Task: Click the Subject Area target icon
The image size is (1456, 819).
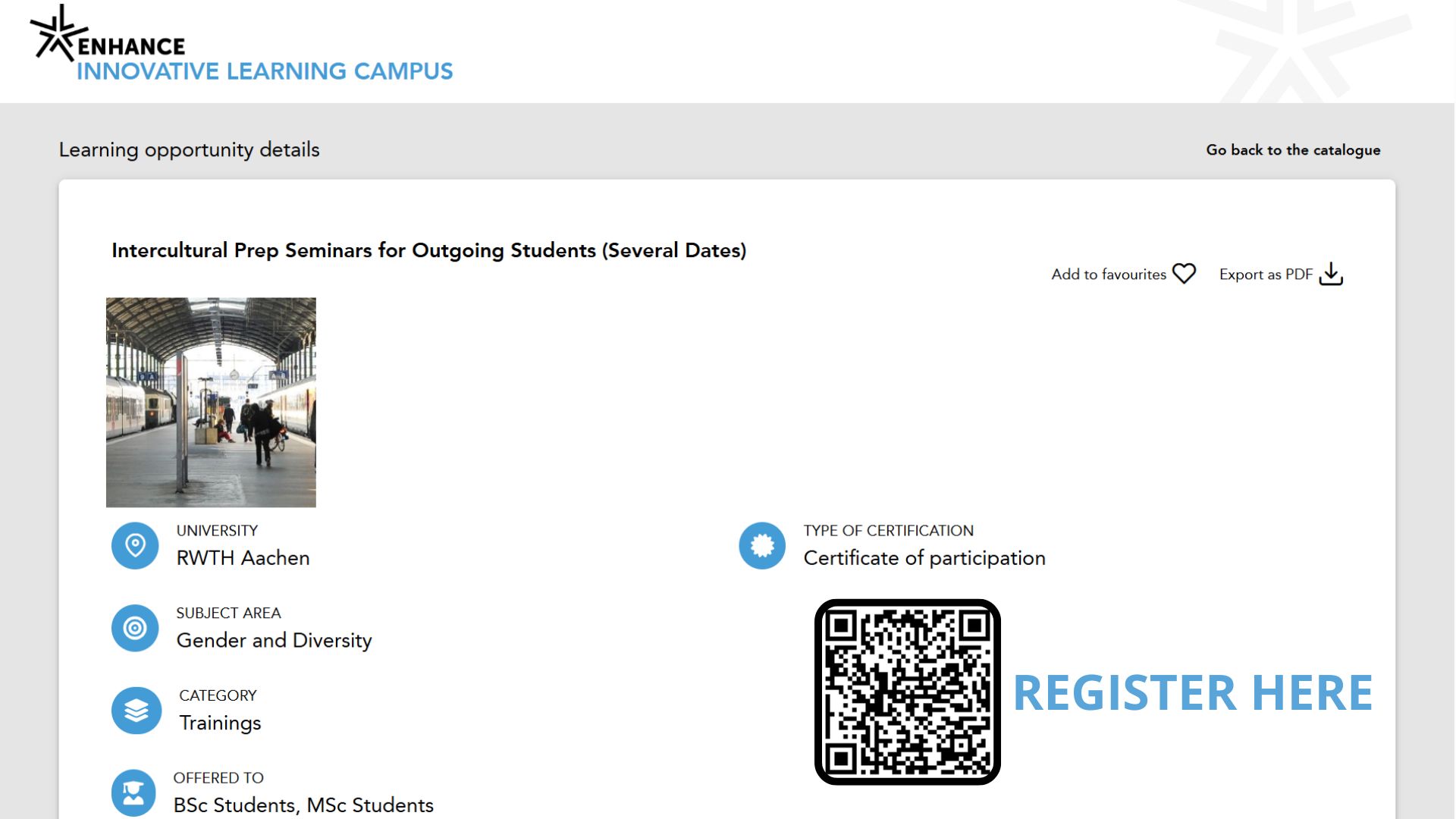Action: (x=135, y=628)
